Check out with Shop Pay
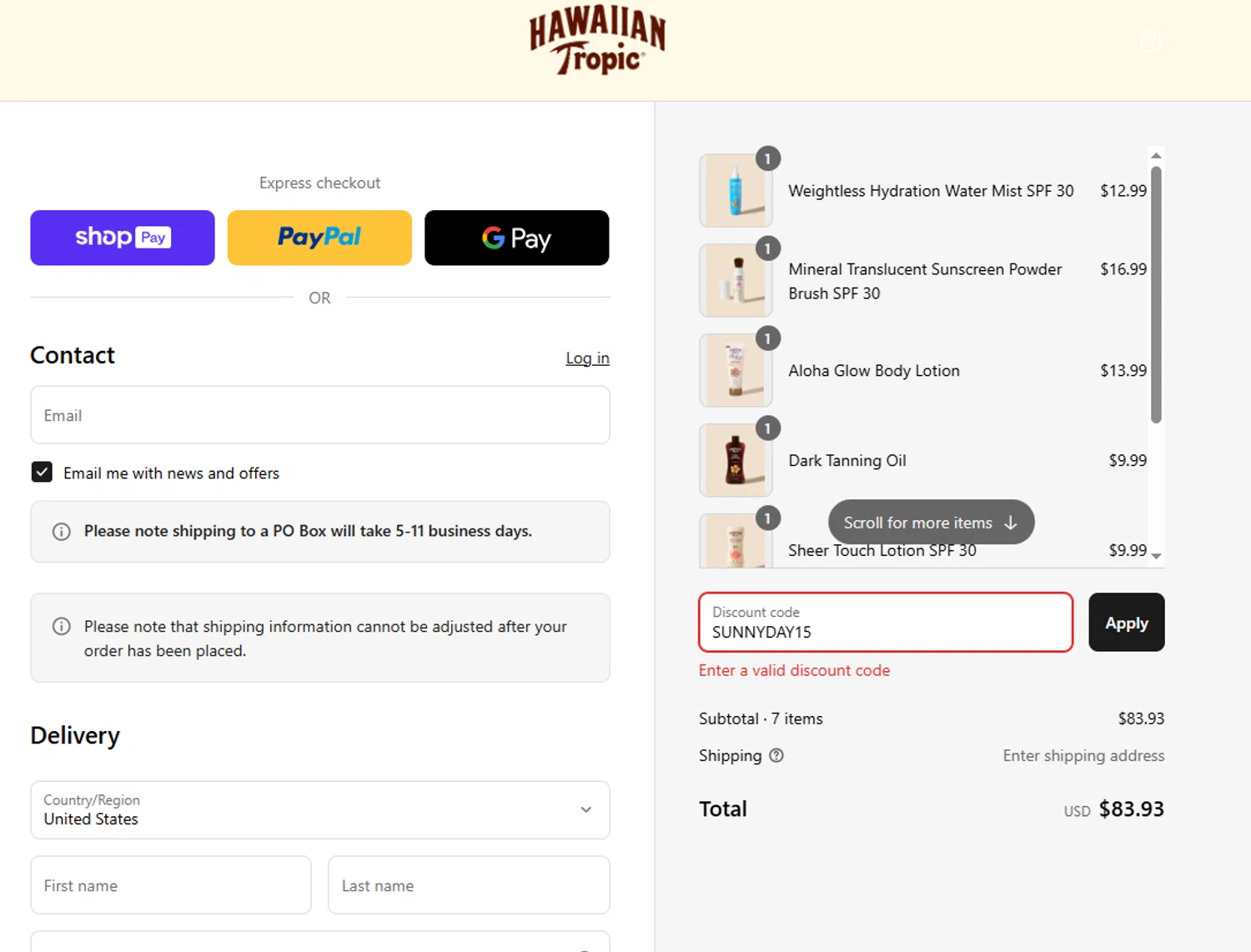The image size is (1251, 952). 123,238
